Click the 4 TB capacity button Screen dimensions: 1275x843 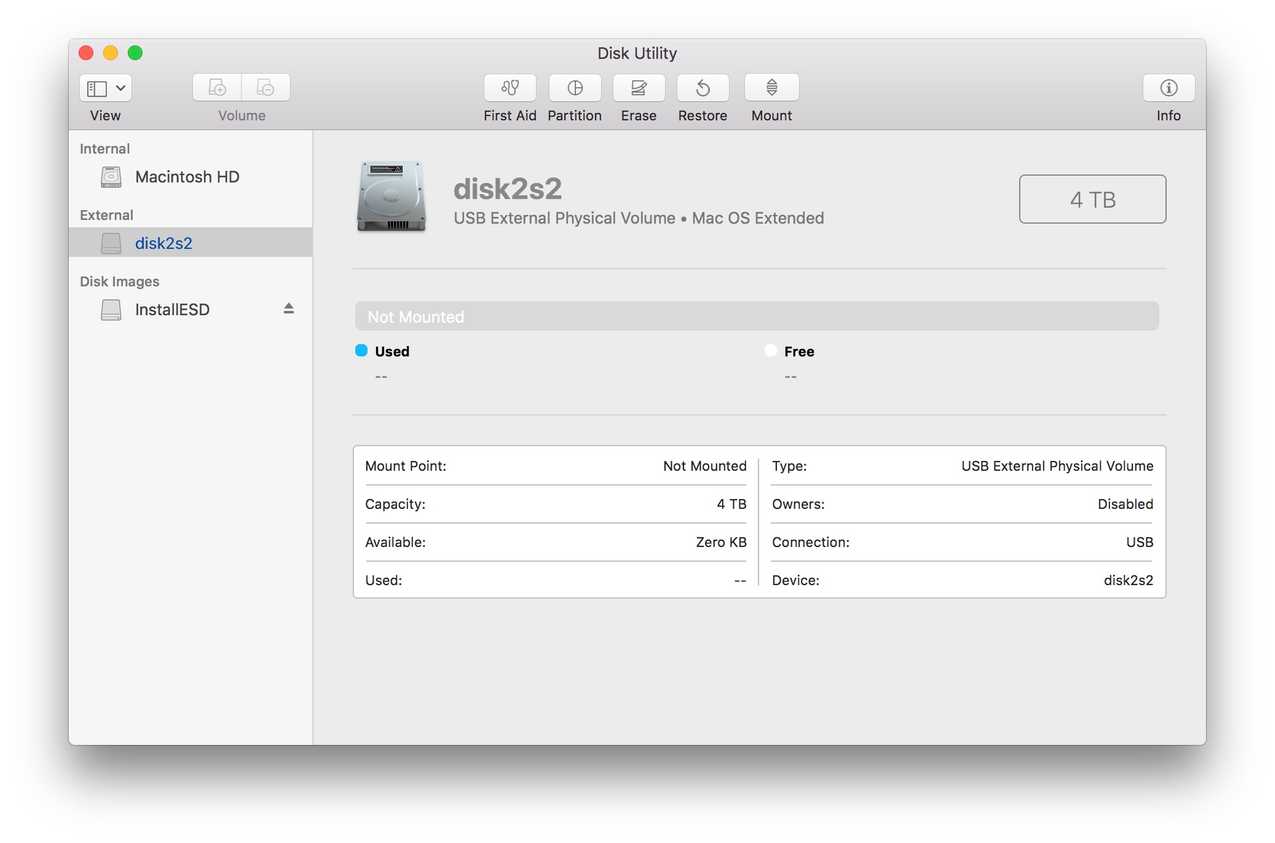click(1092, 198)
